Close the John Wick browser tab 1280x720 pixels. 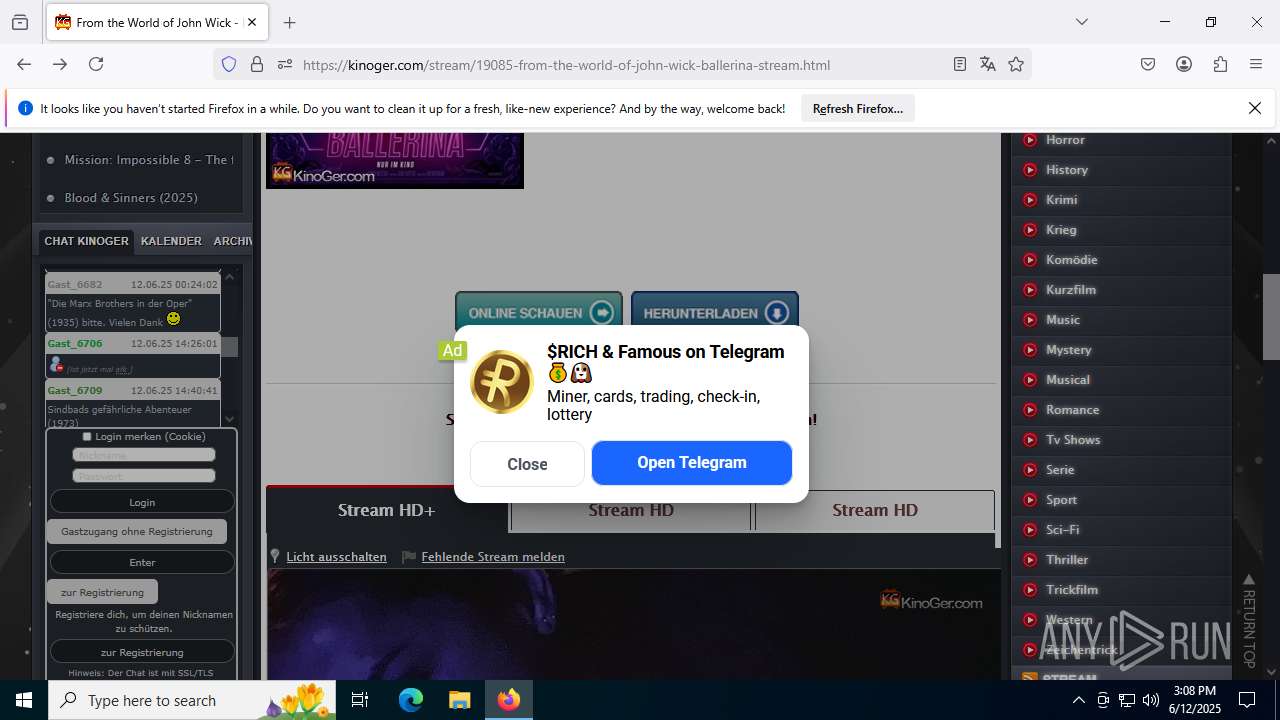click(252, 22)
